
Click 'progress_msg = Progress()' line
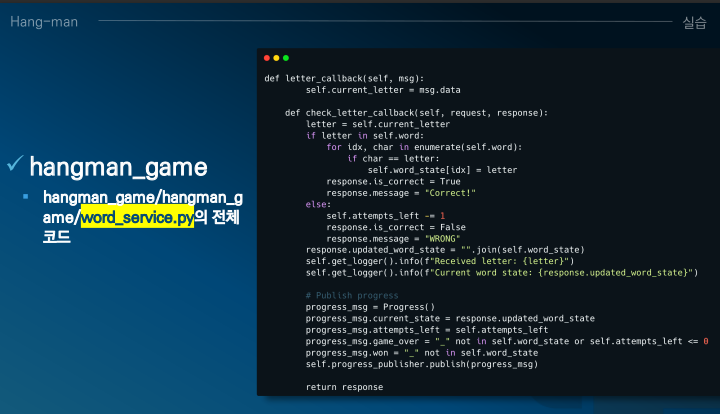pos(370,307)
